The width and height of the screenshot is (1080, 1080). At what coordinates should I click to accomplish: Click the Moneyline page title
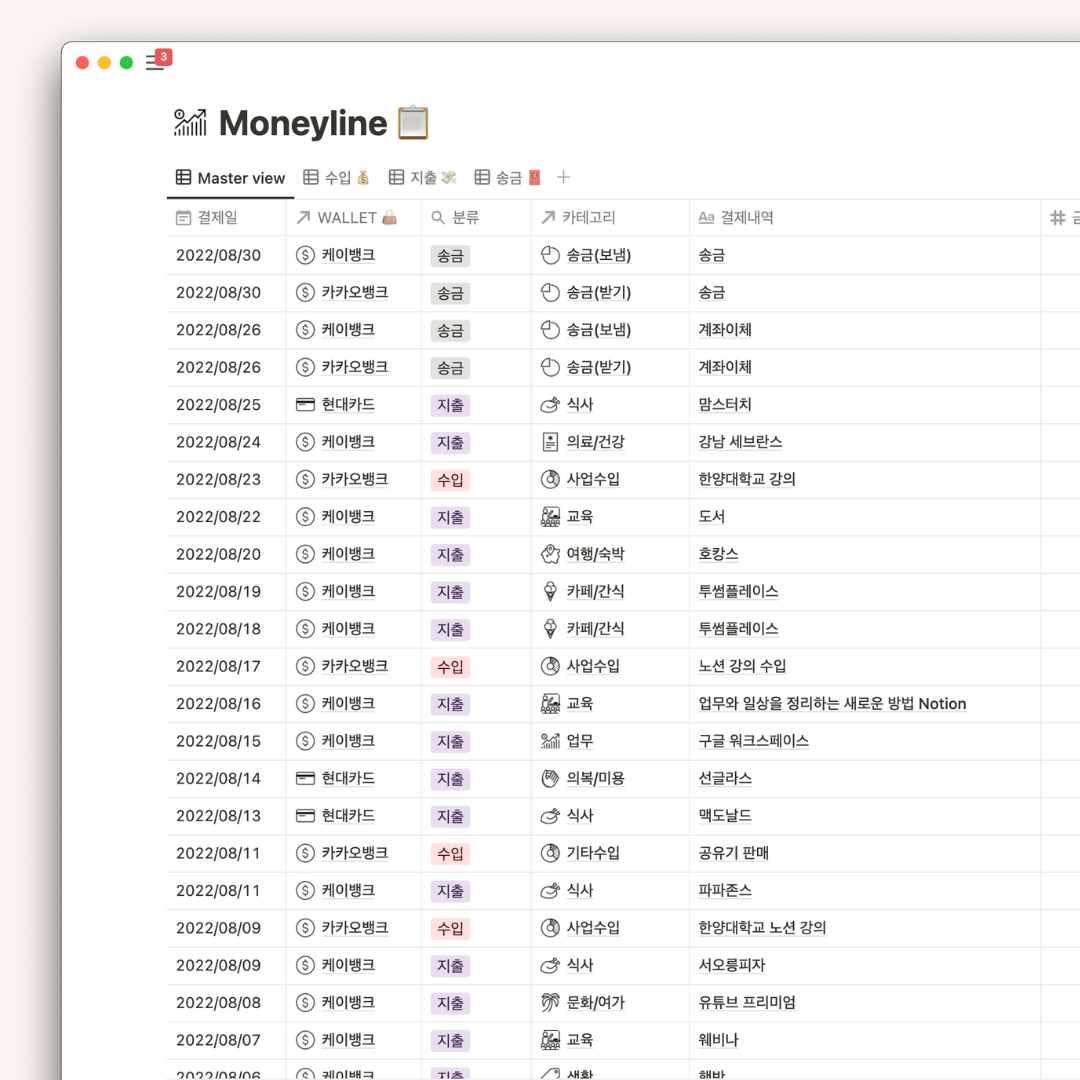[303, 123]
